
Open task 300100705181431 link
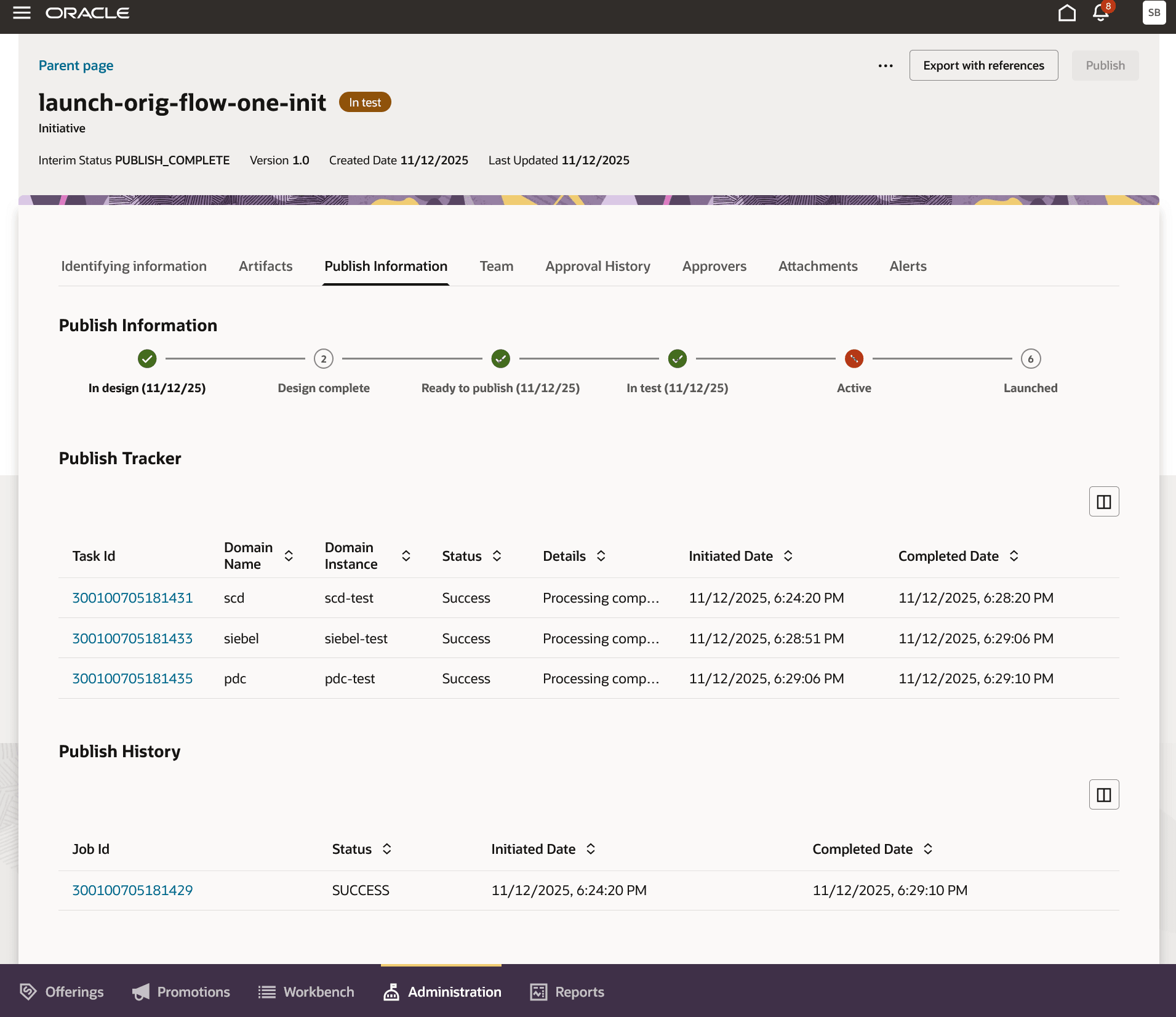(132, 598)
